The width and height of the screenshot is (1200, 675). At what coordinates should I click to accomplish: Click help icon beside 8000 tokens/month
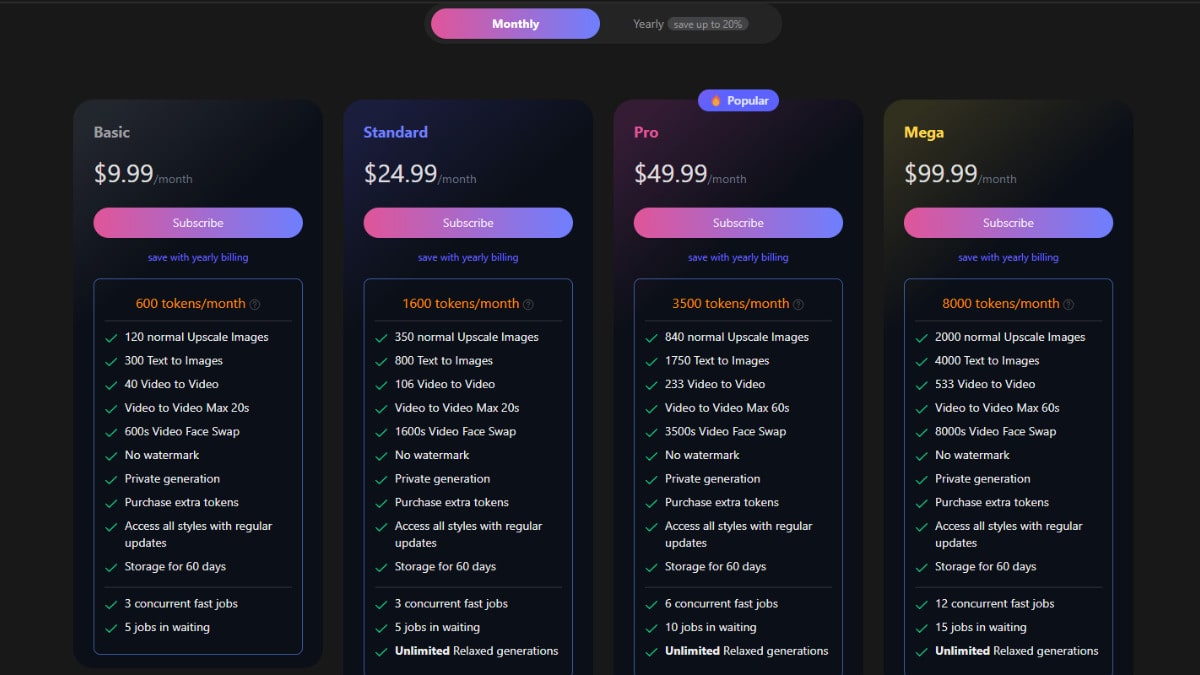point(1068,304)
